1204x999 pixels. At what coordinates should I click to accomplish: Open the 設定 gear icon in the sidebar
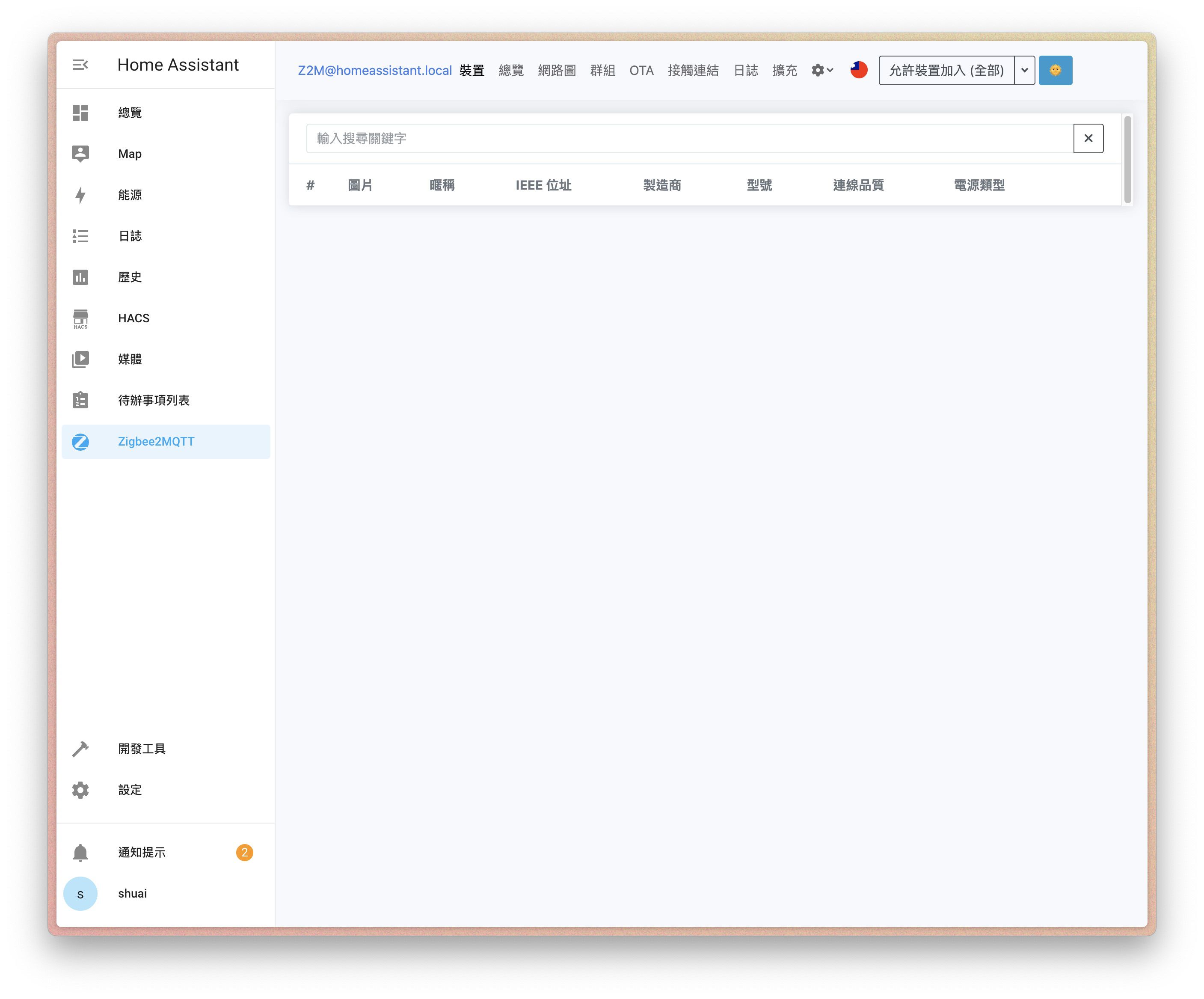point(80,790)
